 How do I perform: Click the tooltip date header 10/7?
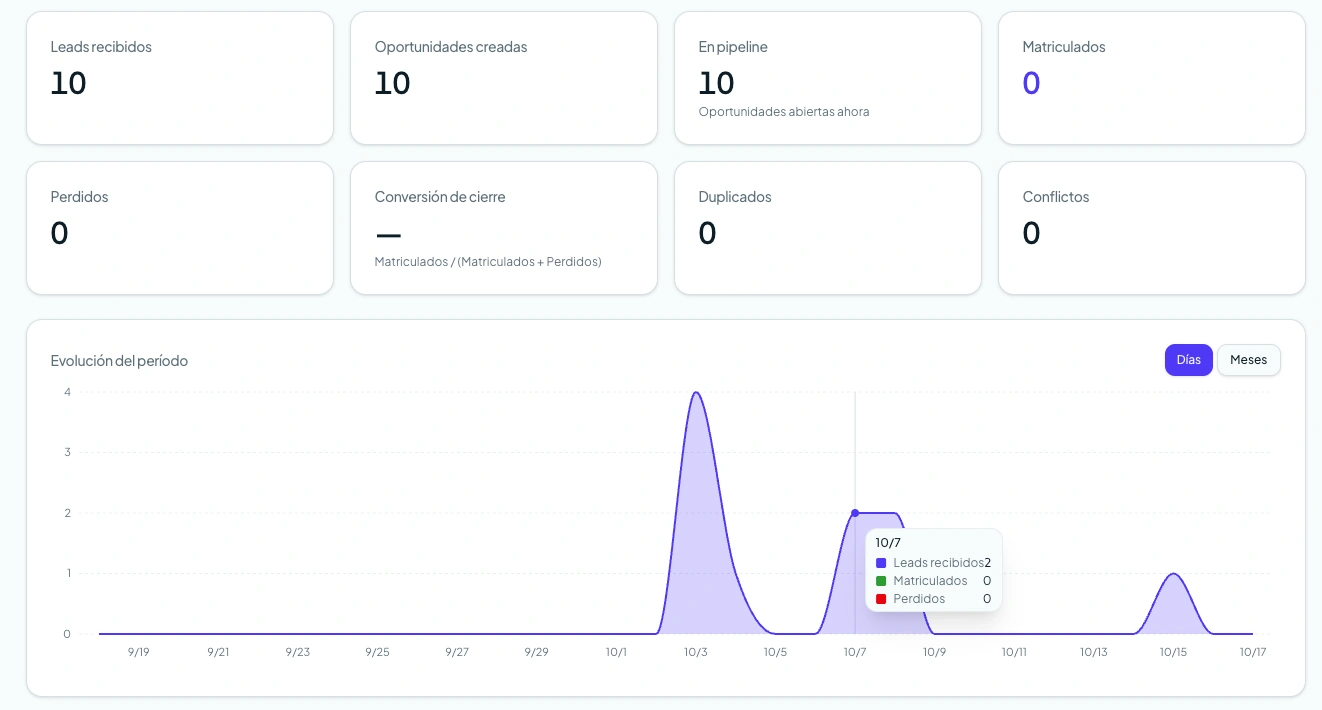888,543
